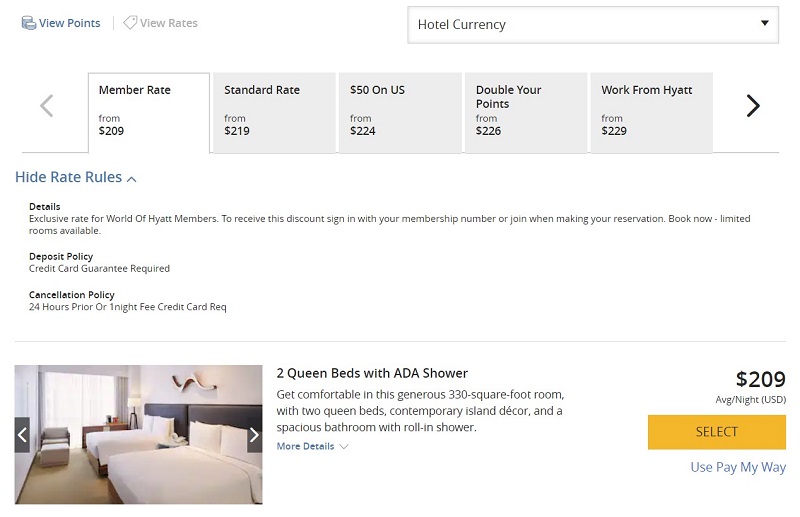This screenshot has height=517, width=800.
Task: Click the More Details chevron icon
Action: click(x=344, y=447)
